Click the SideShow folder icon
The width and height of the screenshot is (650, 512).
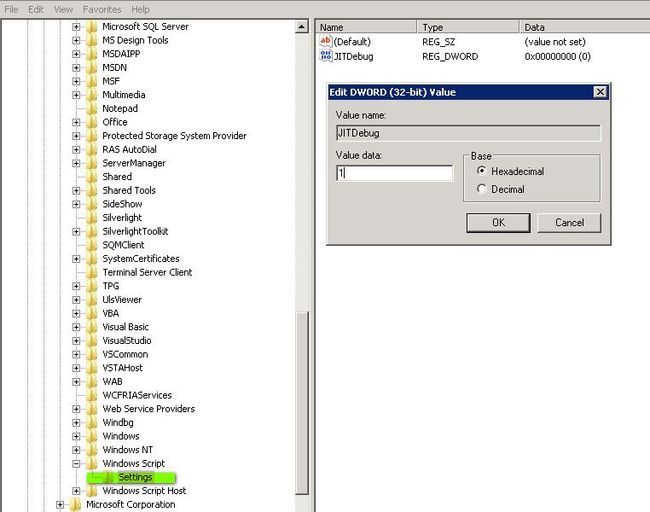pyautogui.click(x=92, y=204)
